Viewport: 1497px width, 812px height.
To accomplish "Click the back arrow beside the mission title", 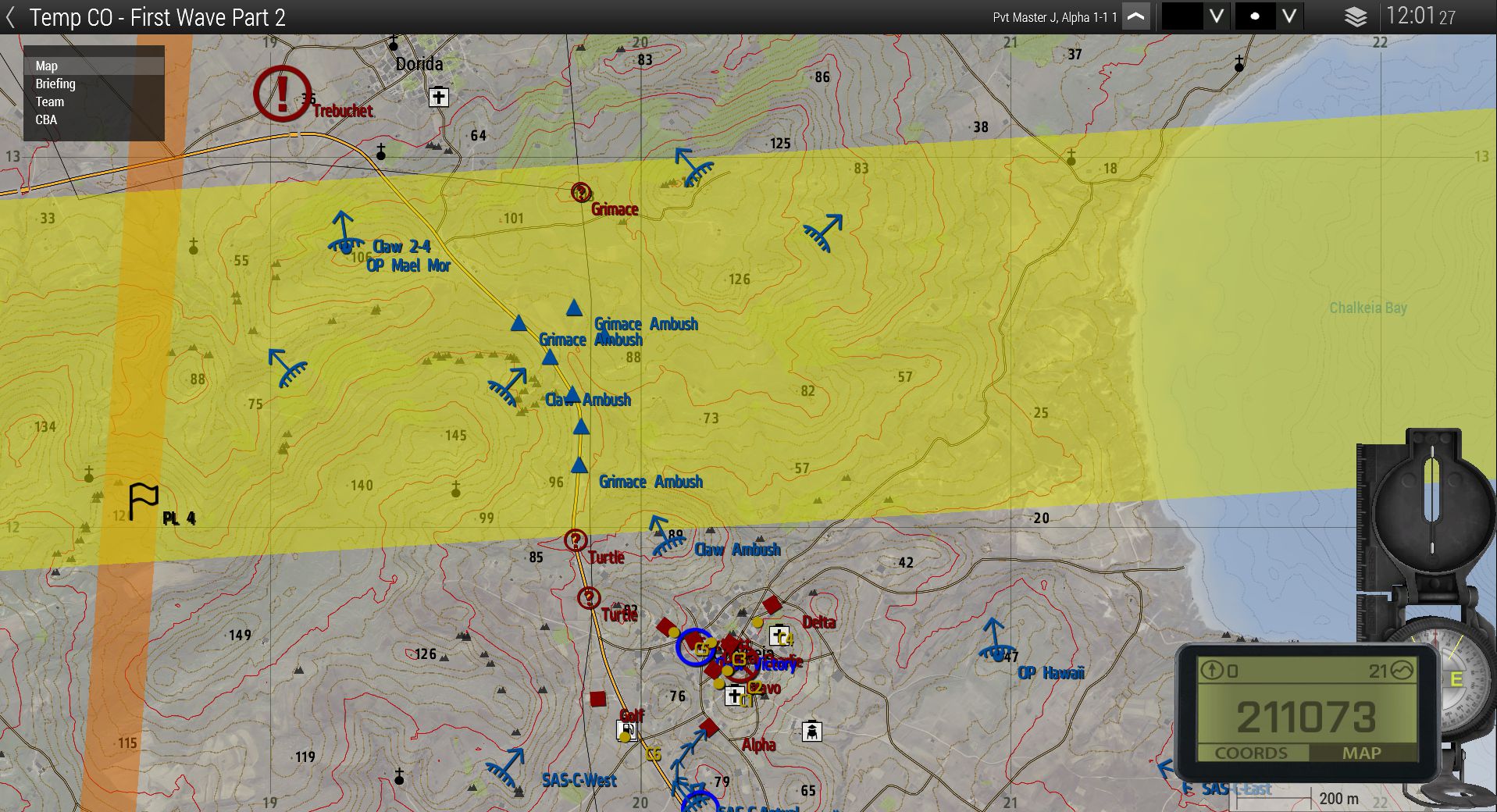I will pyautogui.click(x=11, y=18).
